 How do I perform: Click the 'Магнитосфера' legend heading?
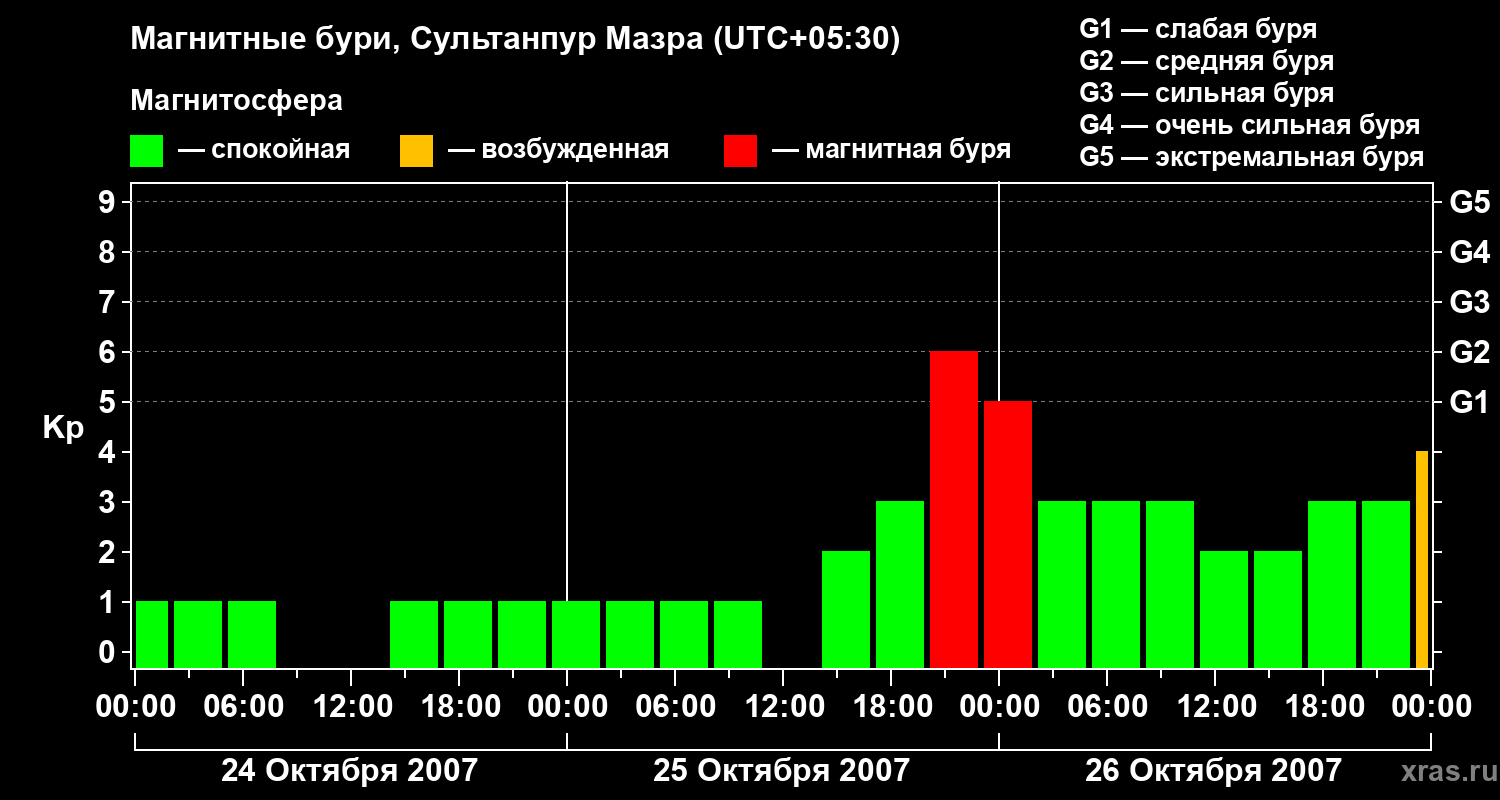click(x=236, y=101)
